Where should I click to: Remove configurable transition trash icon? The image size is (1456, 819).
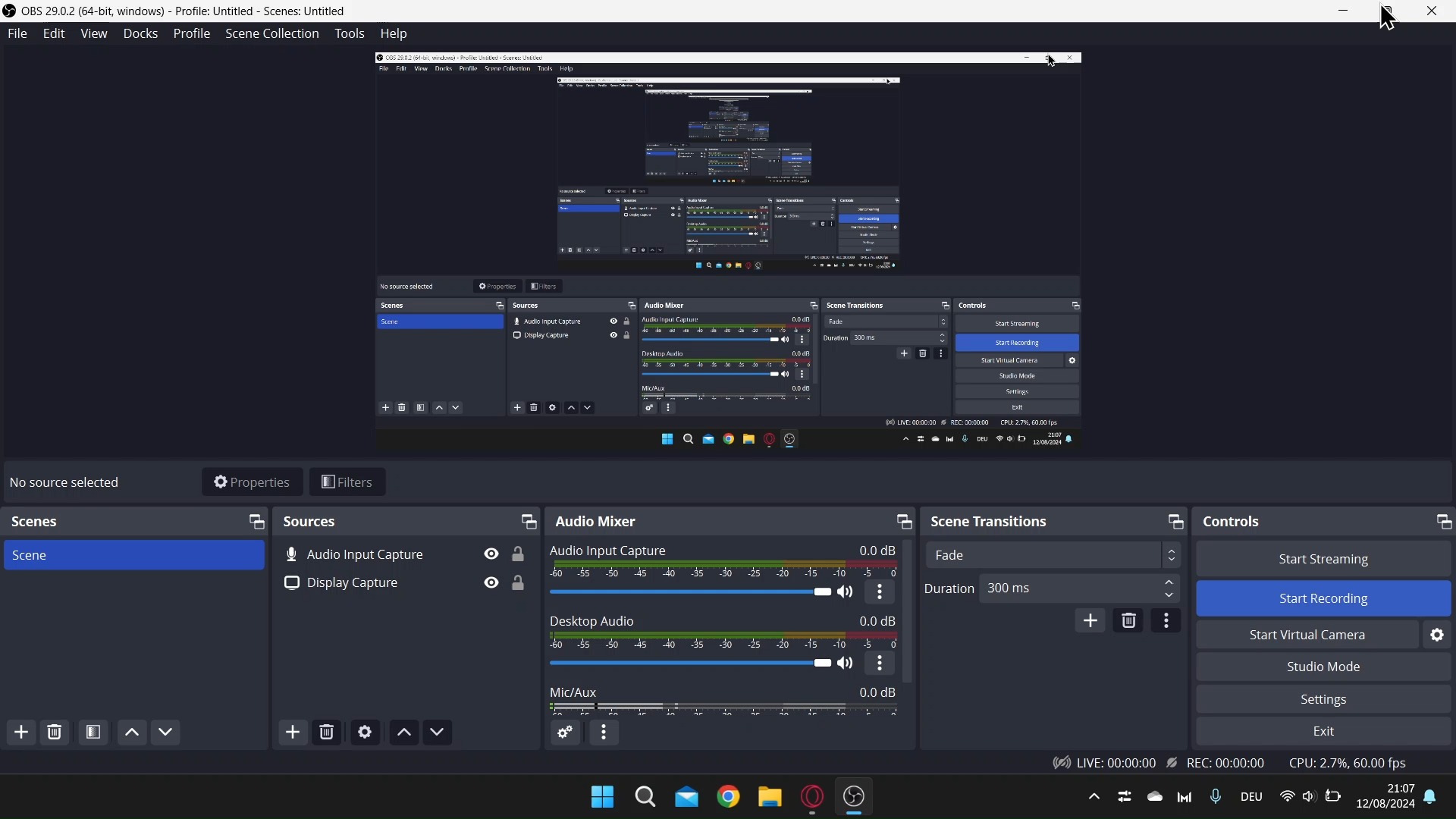[x=1130, y=621]
